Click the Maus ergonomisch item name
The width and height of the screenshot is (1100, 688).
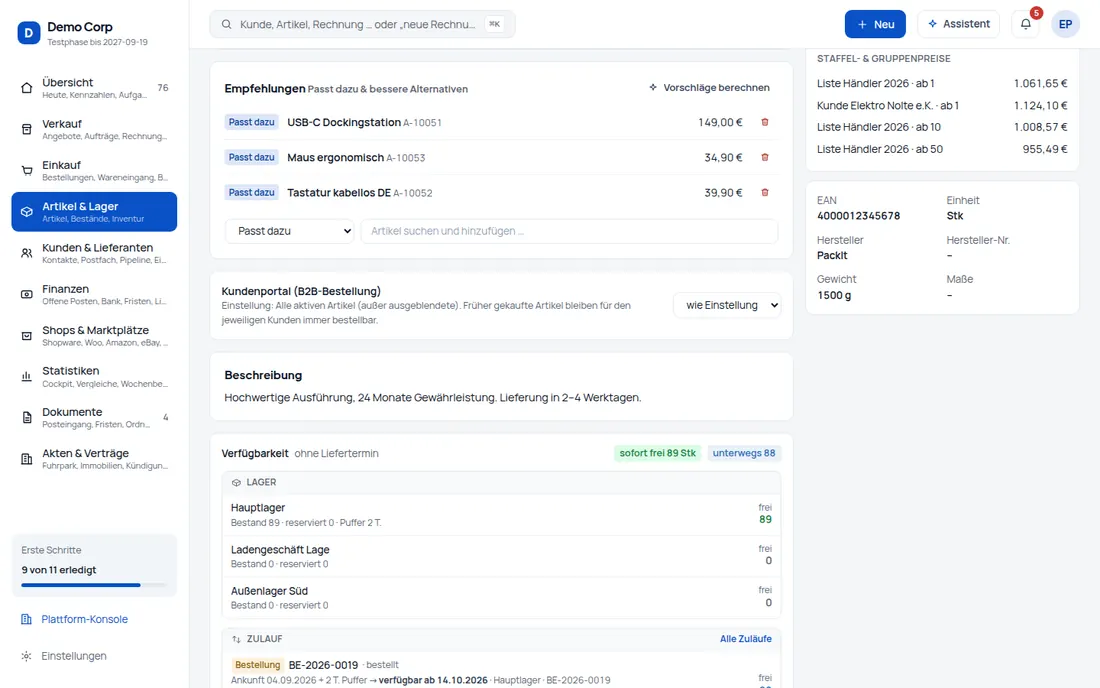335,157
